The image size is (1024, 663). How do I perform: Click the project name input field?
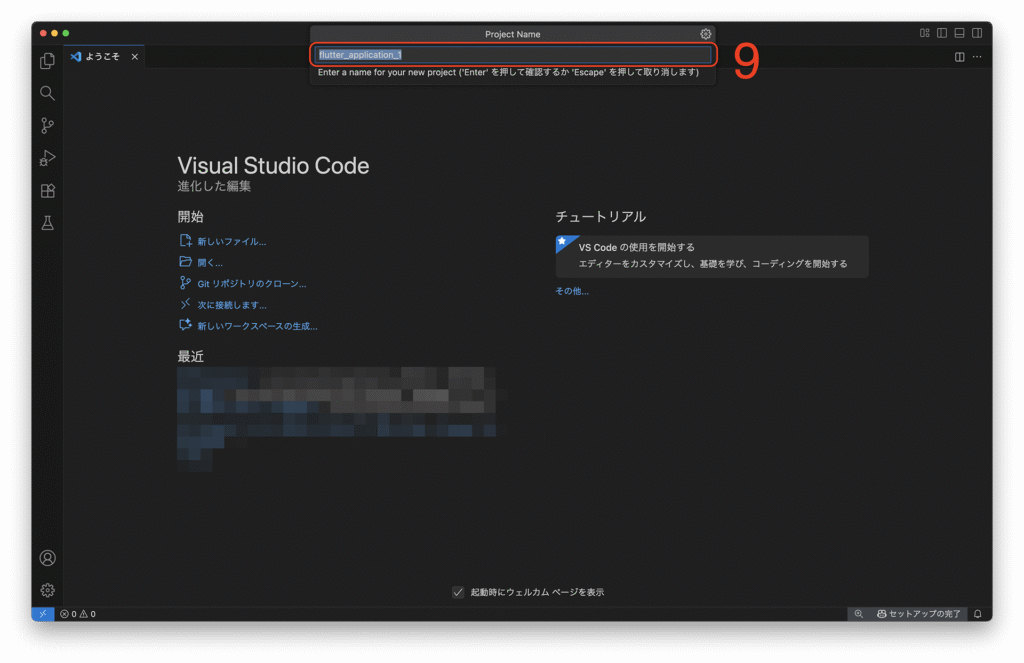point(512,55)
